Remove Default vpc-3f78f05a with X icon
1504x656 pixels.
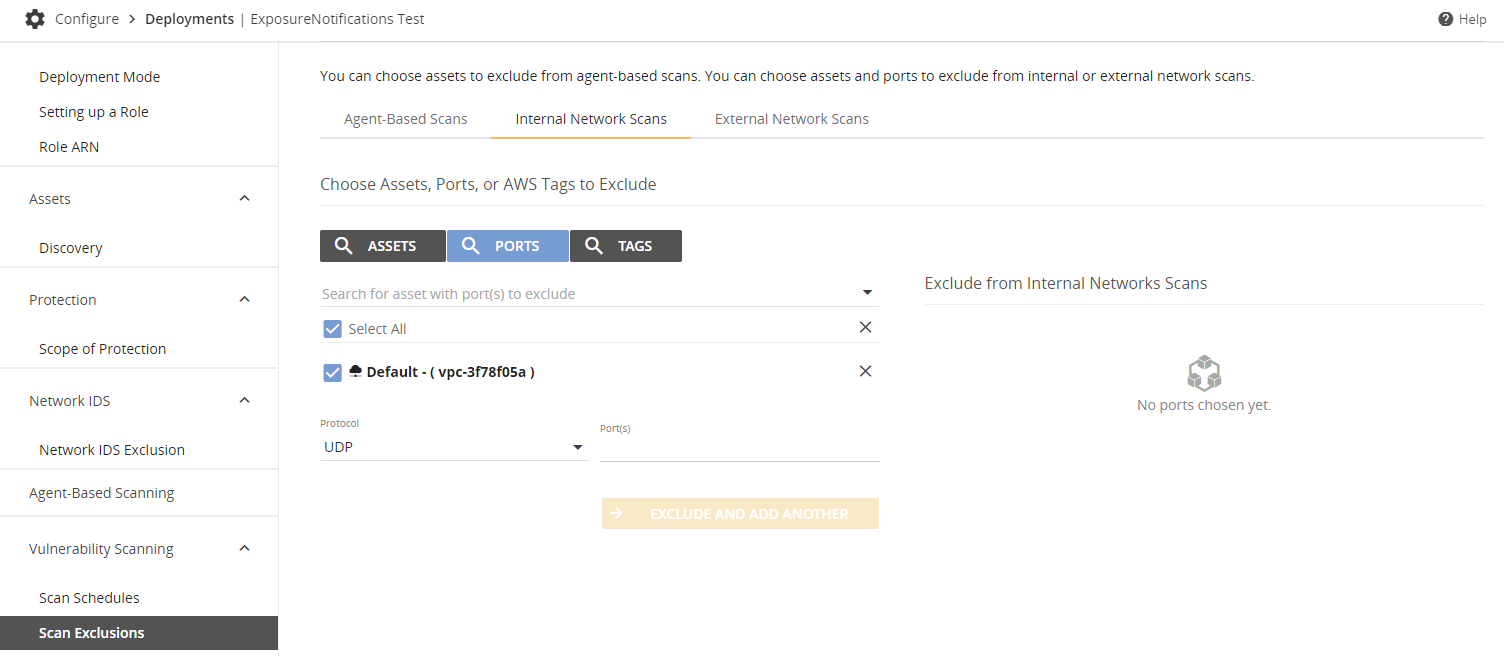click(x=866, y=371)
